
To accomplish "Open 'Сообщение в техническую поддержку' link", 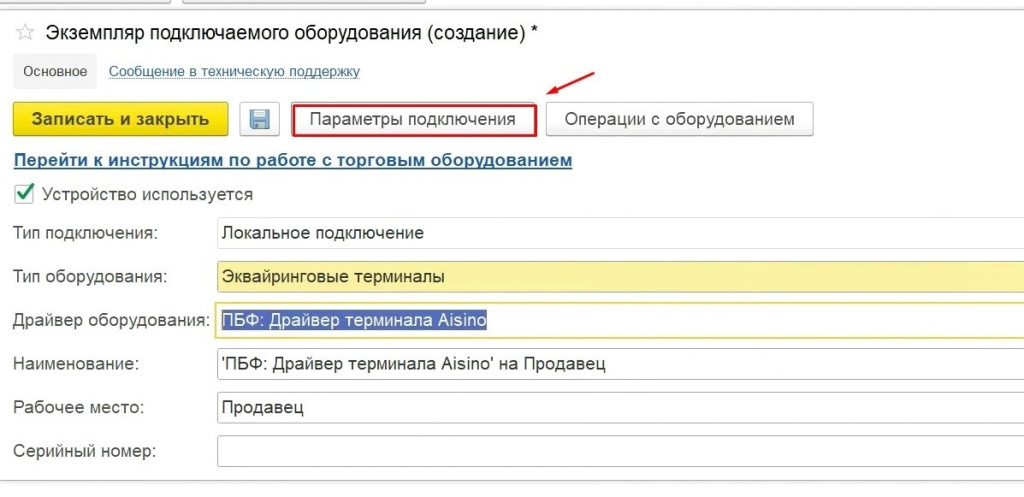I will pyautogui.click(x=234, y=72).
